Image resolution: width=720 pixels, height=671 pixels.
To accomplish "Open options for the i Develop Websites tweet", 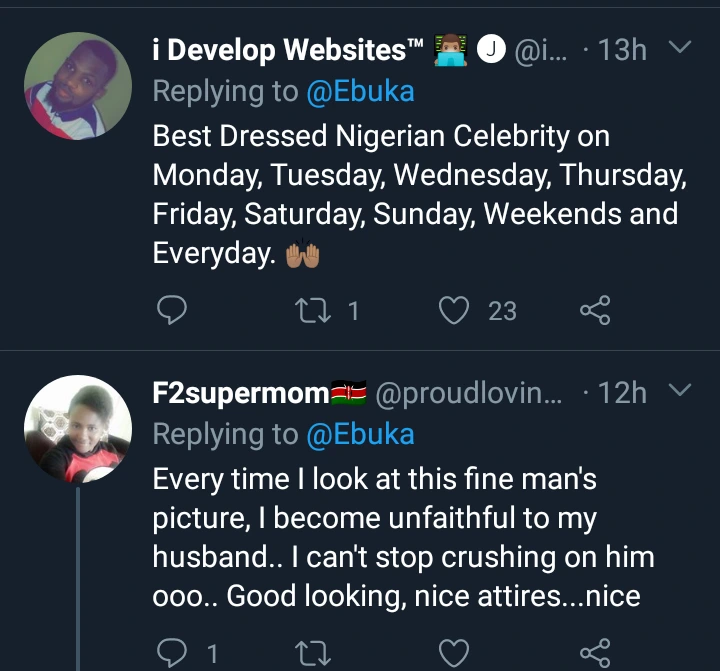I will [679, 48].
